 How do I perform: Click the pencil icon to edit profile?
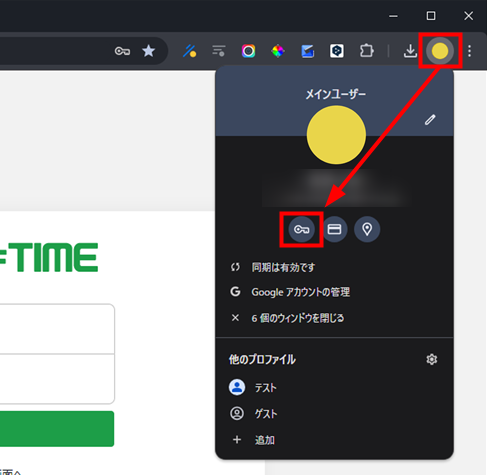pyautogui.click(x=430, y=120)
